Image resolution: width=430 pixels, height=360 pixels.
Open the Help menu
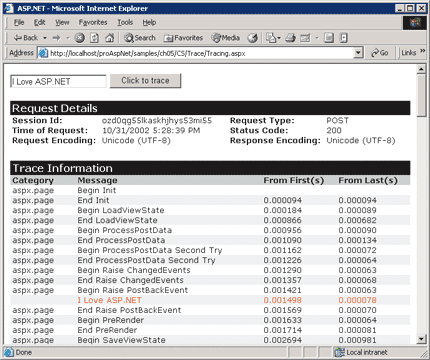(x=149, y=22)
